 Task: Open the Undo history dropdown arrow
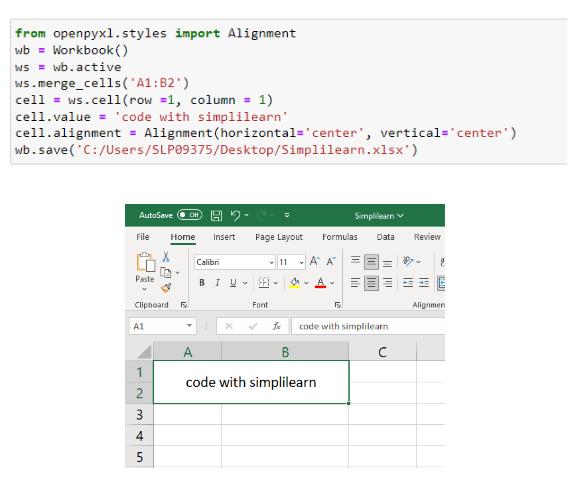tap(246, 215)
